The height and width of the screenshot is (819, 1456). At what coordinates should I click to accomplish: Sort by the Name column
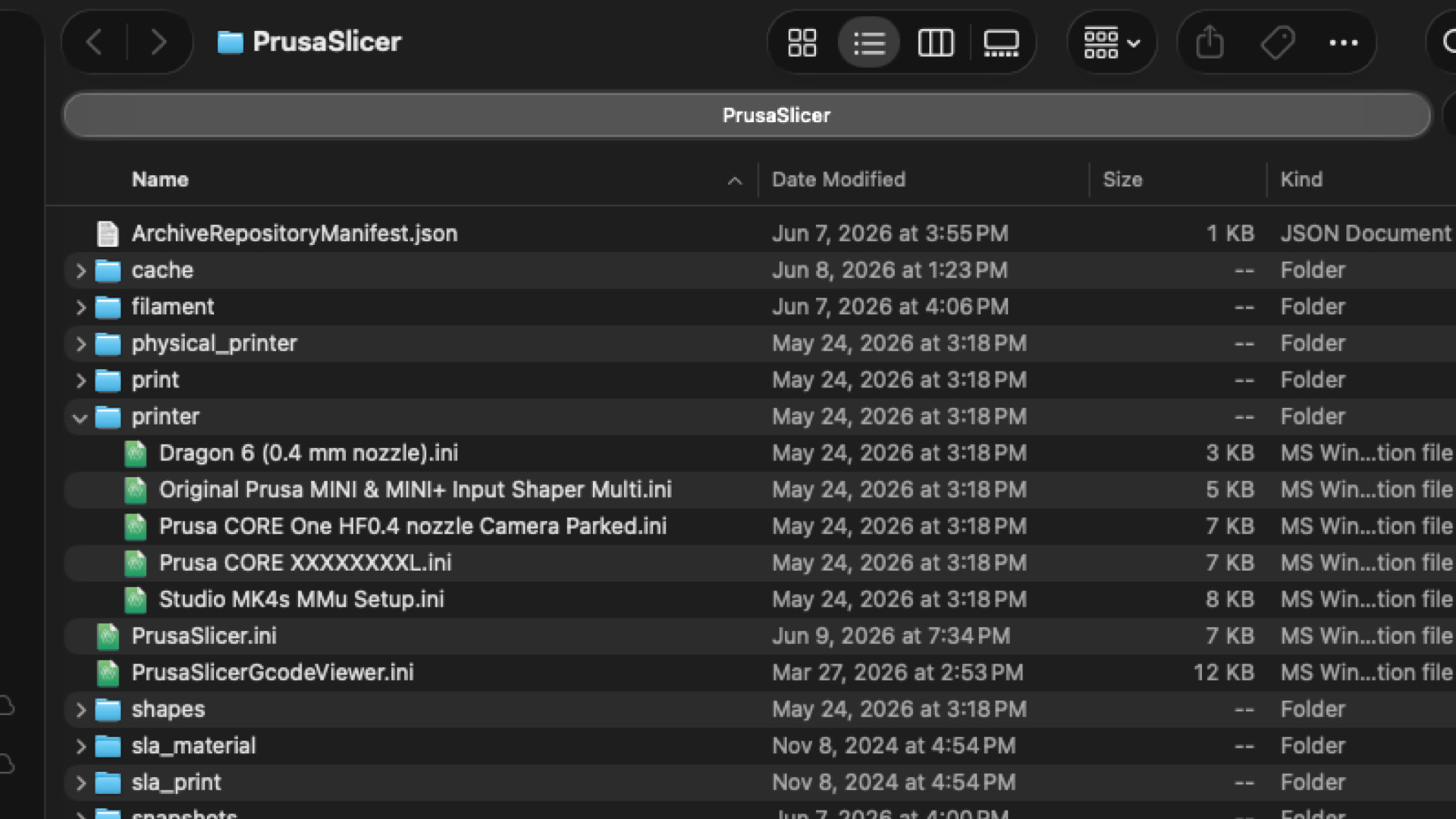pyautogui.click(x=160, y=180)
